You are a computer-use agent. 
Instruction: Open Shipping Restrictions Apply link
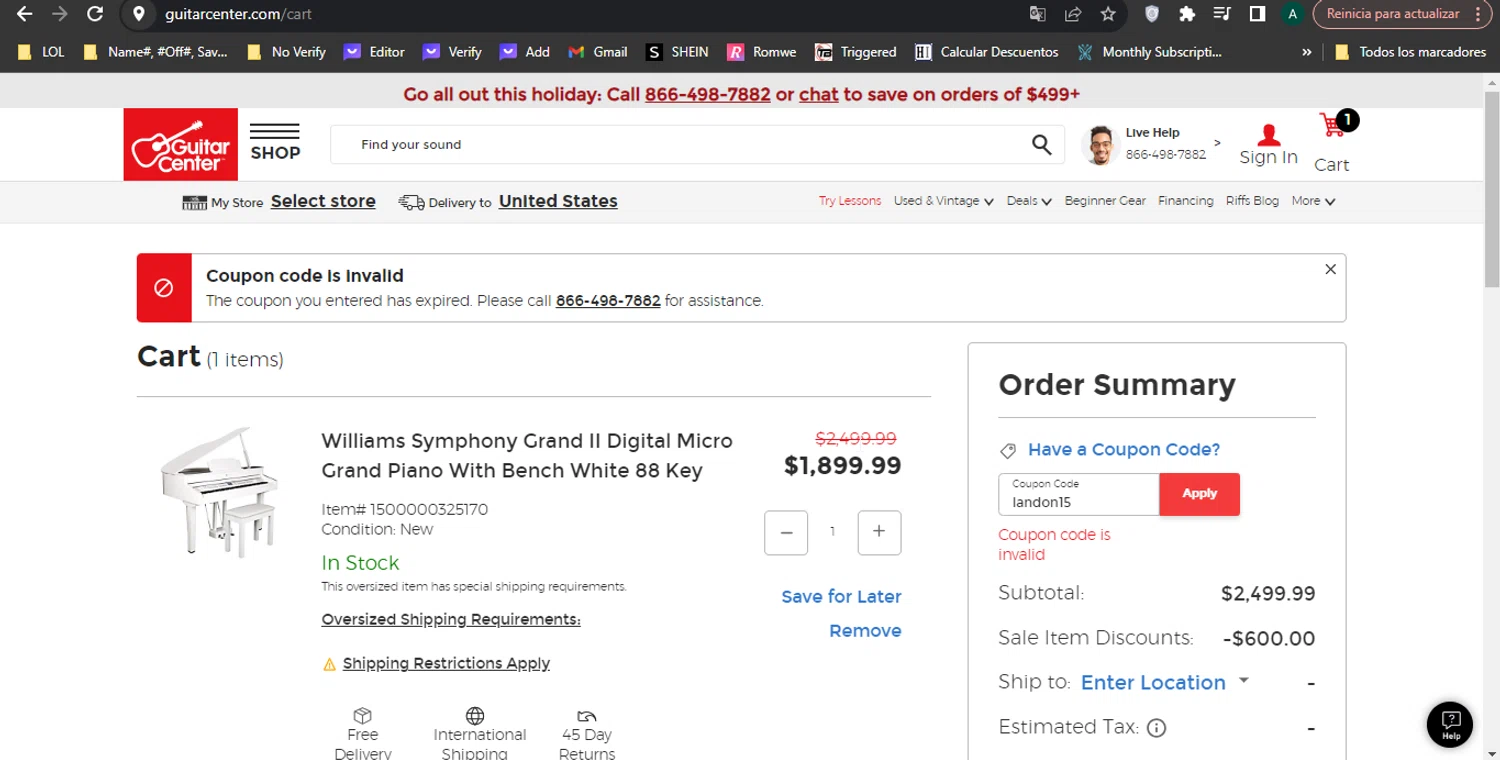tap(446, 664)
